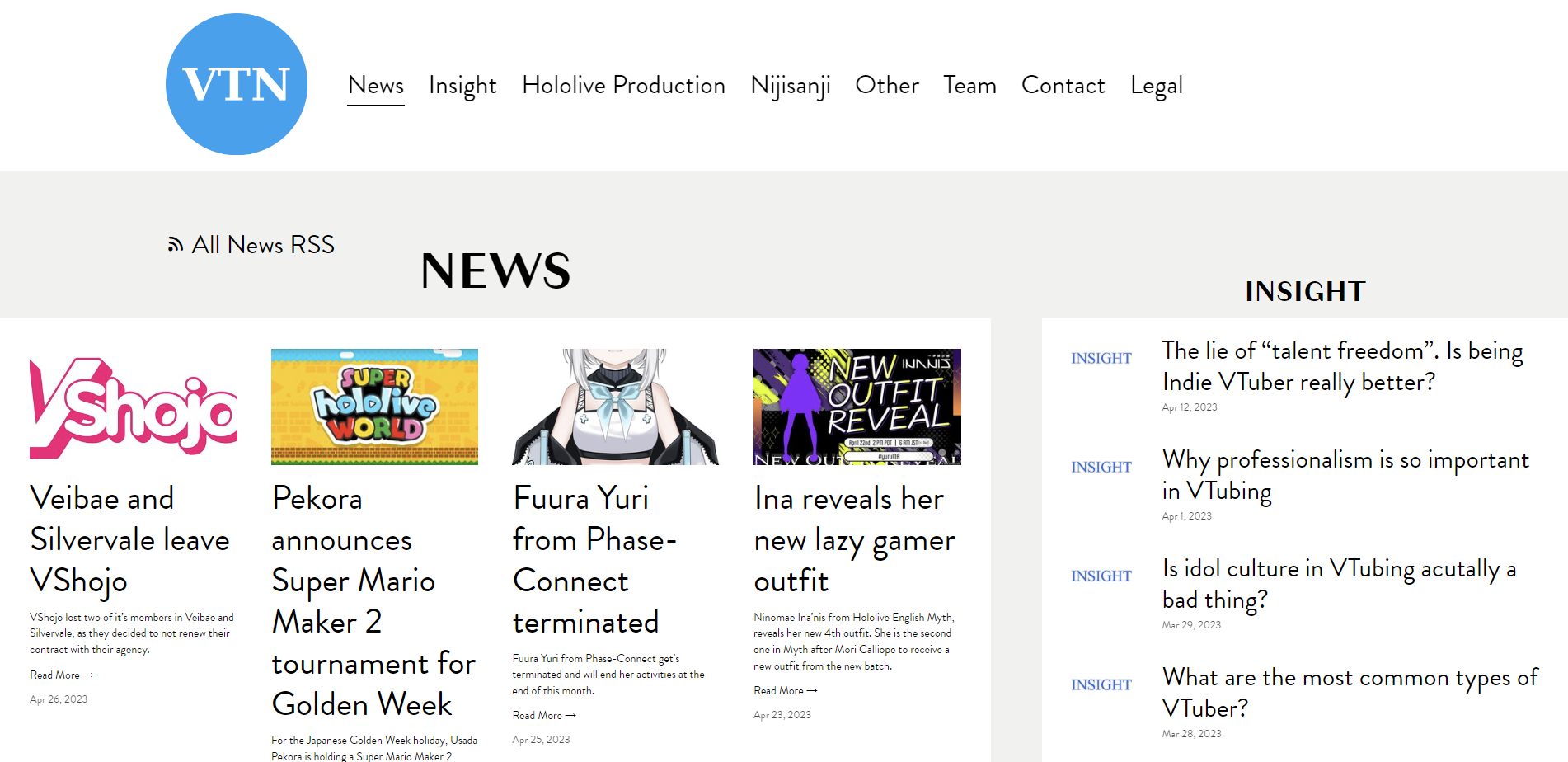Open Pekora Super Mario Maker 2 headline
The image size is (1568, 762).
(x=373, y=601)
